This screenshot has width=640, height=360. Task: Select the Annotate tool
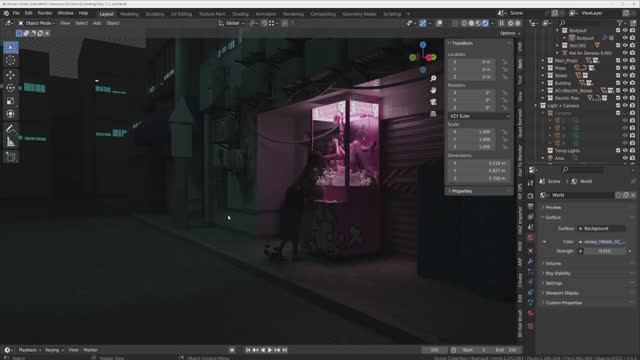tap(11, 129)
